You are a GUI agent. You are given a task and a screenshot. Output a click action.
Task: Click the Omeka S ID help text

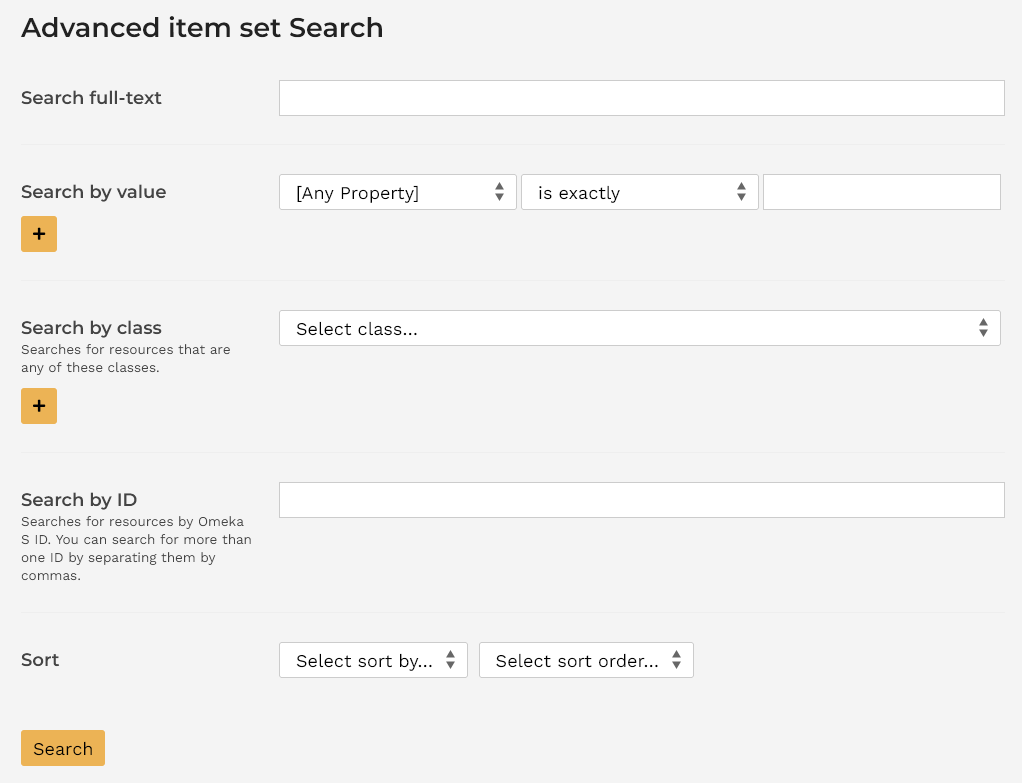[x=136, y=548]
